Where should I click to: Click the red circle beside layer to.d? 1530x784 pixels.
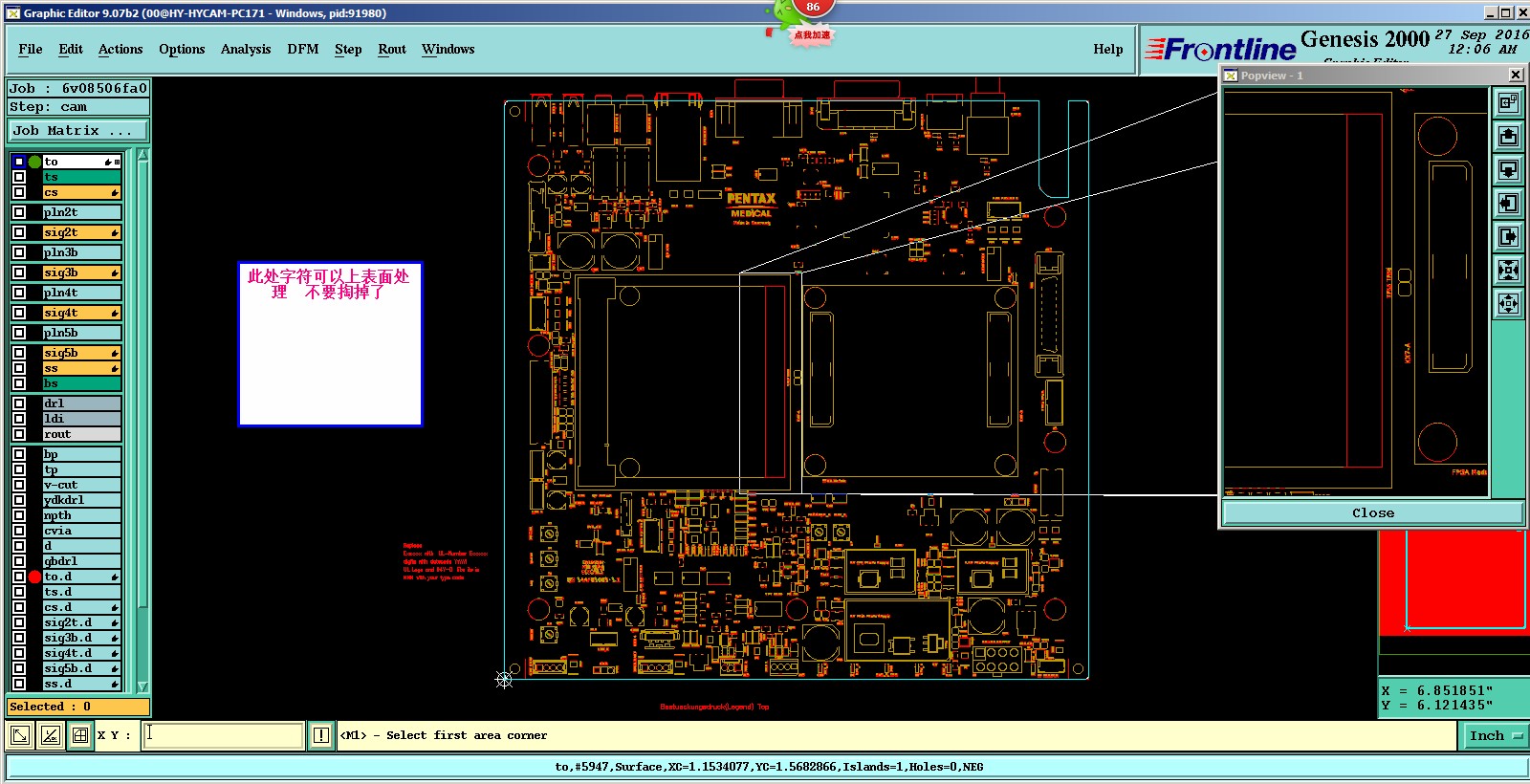pyautogui.click(x=34, y=577)
